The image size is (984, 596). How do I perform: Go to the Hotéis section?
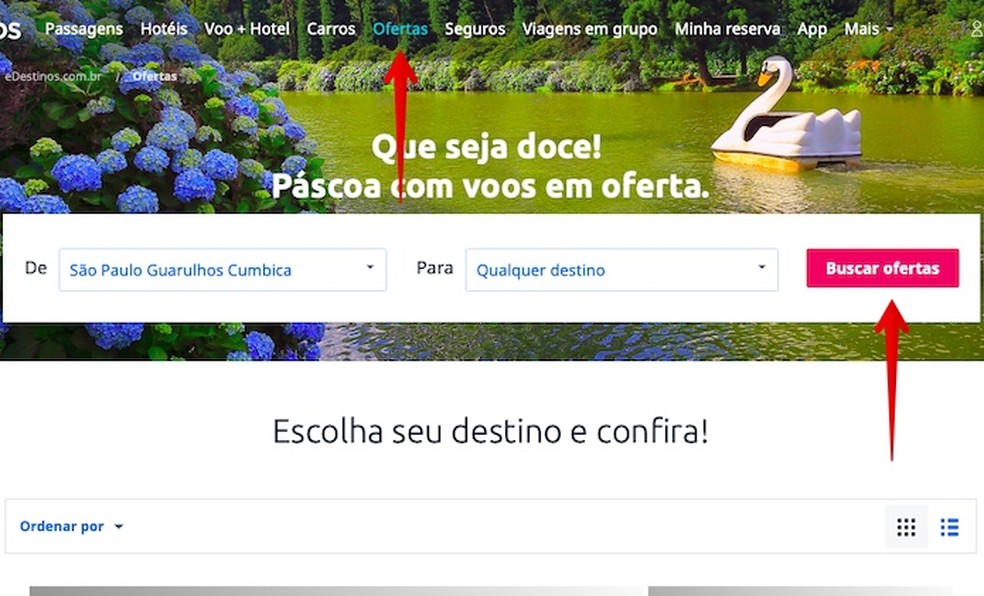(x=164, y=29)
